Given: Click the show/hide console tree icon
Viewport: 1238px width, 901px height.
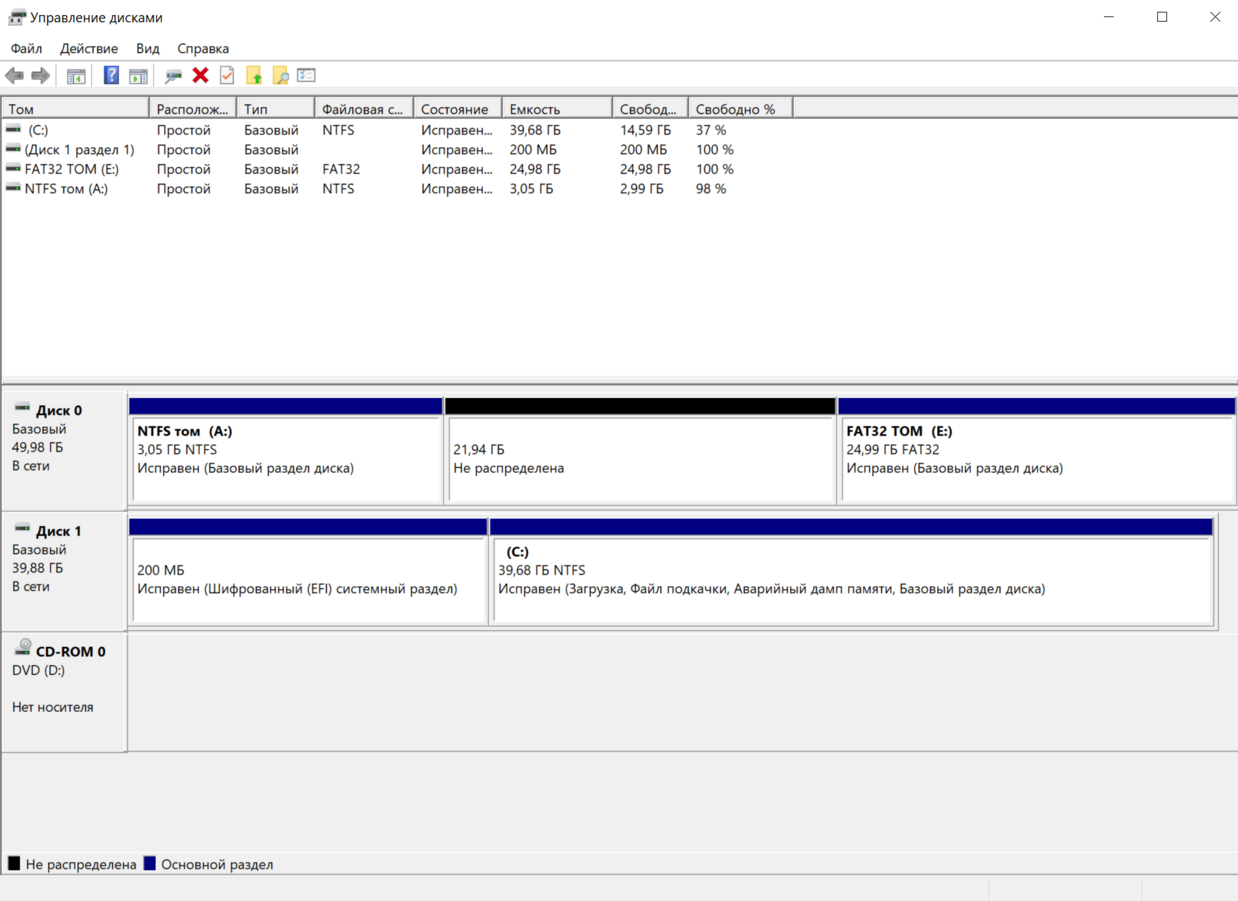Looking at the screenshot, I should [76, 76].
